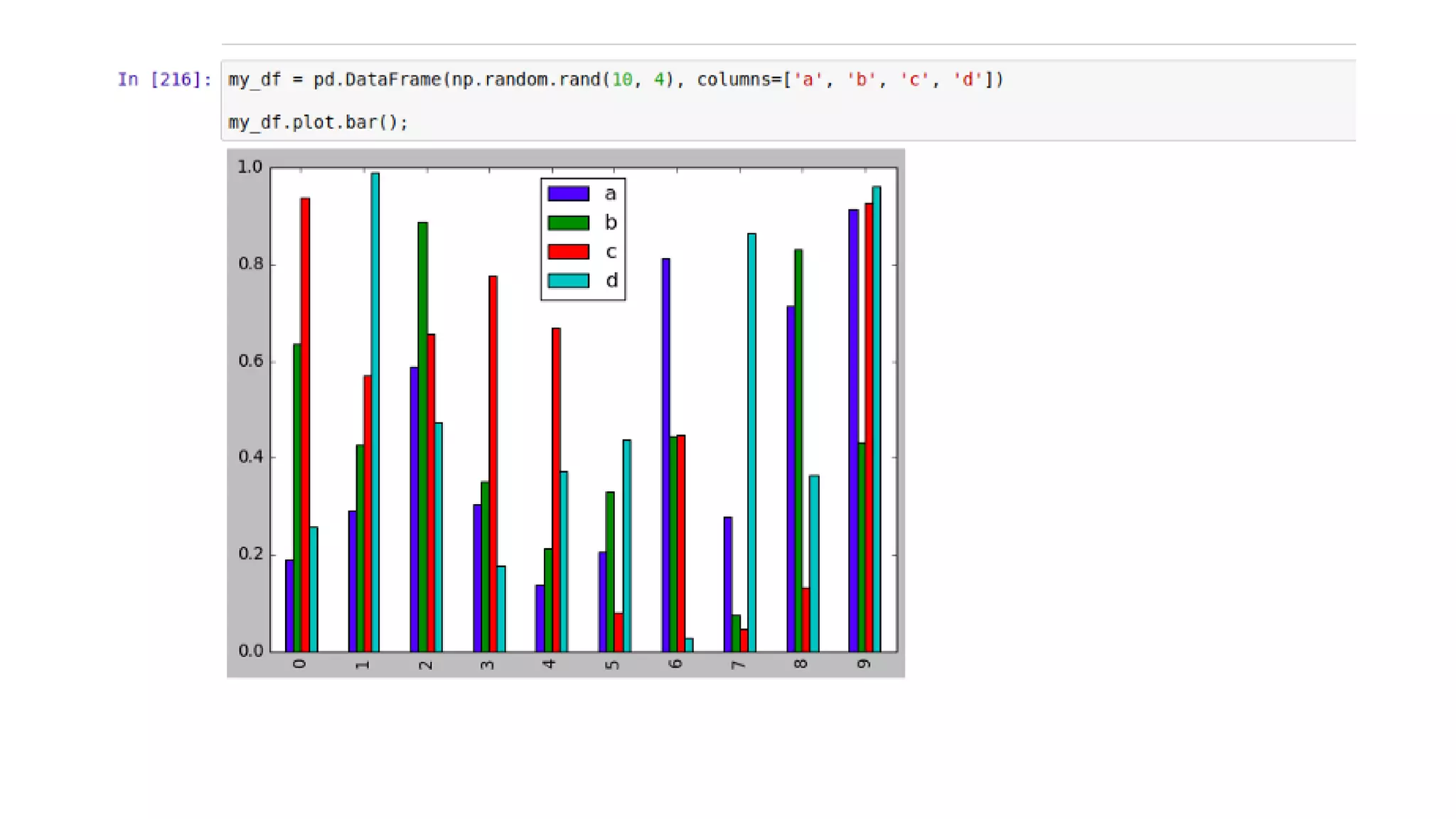Image resolution: width=1456 pixels, height=819 pixels.
Task: Click the my_df.plot.bar() code line
Action: pyautogui.click(x=318, y=122)
